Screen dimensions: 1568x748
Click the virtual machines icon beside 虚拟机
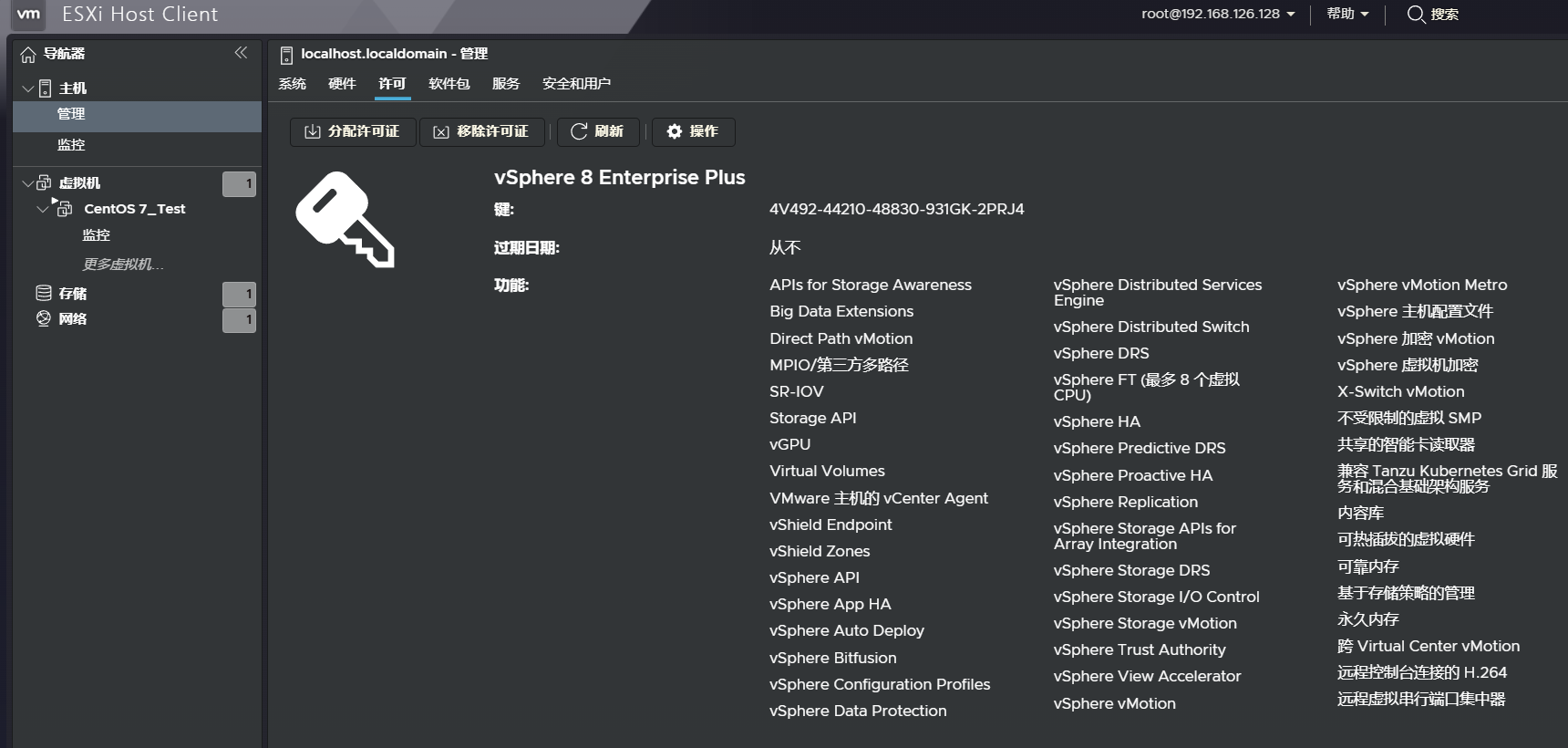[44, 182]
